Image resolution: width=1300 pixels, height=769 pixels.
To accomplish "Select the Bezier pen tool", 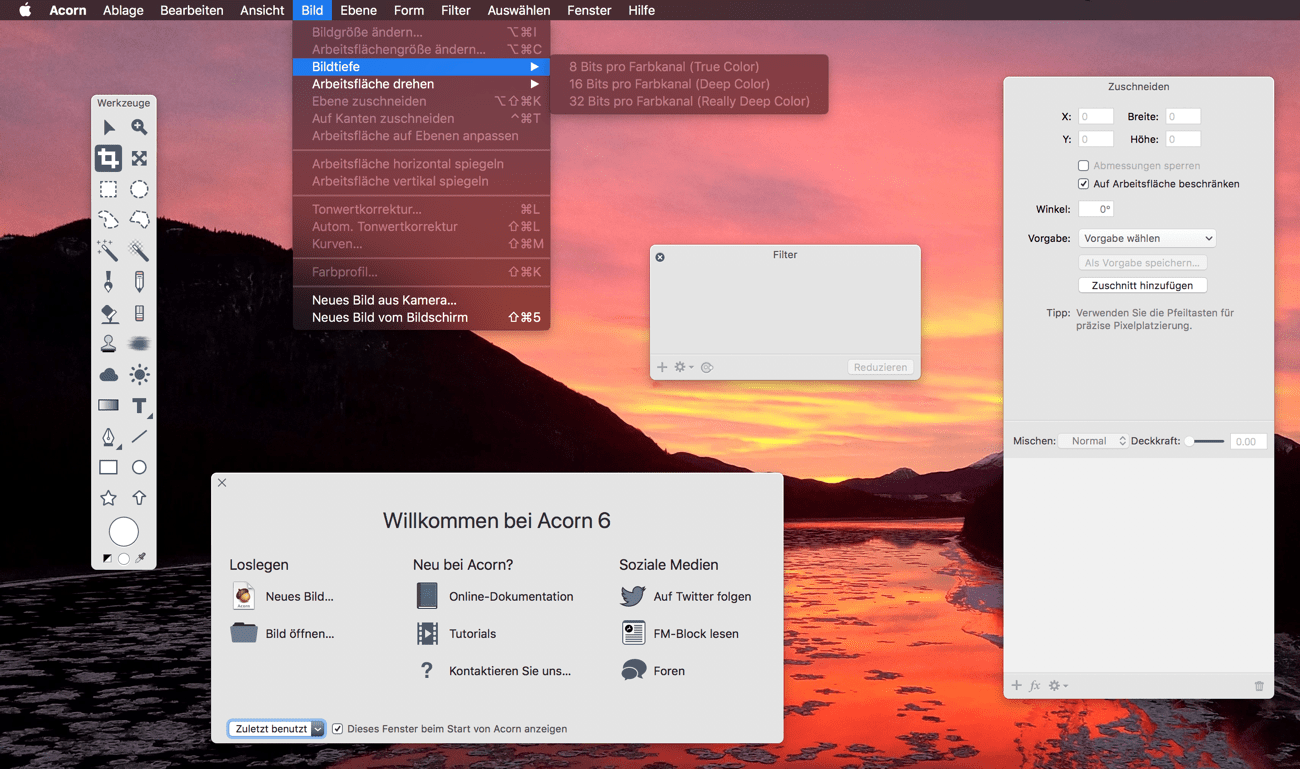I will (x=108, y=437).
